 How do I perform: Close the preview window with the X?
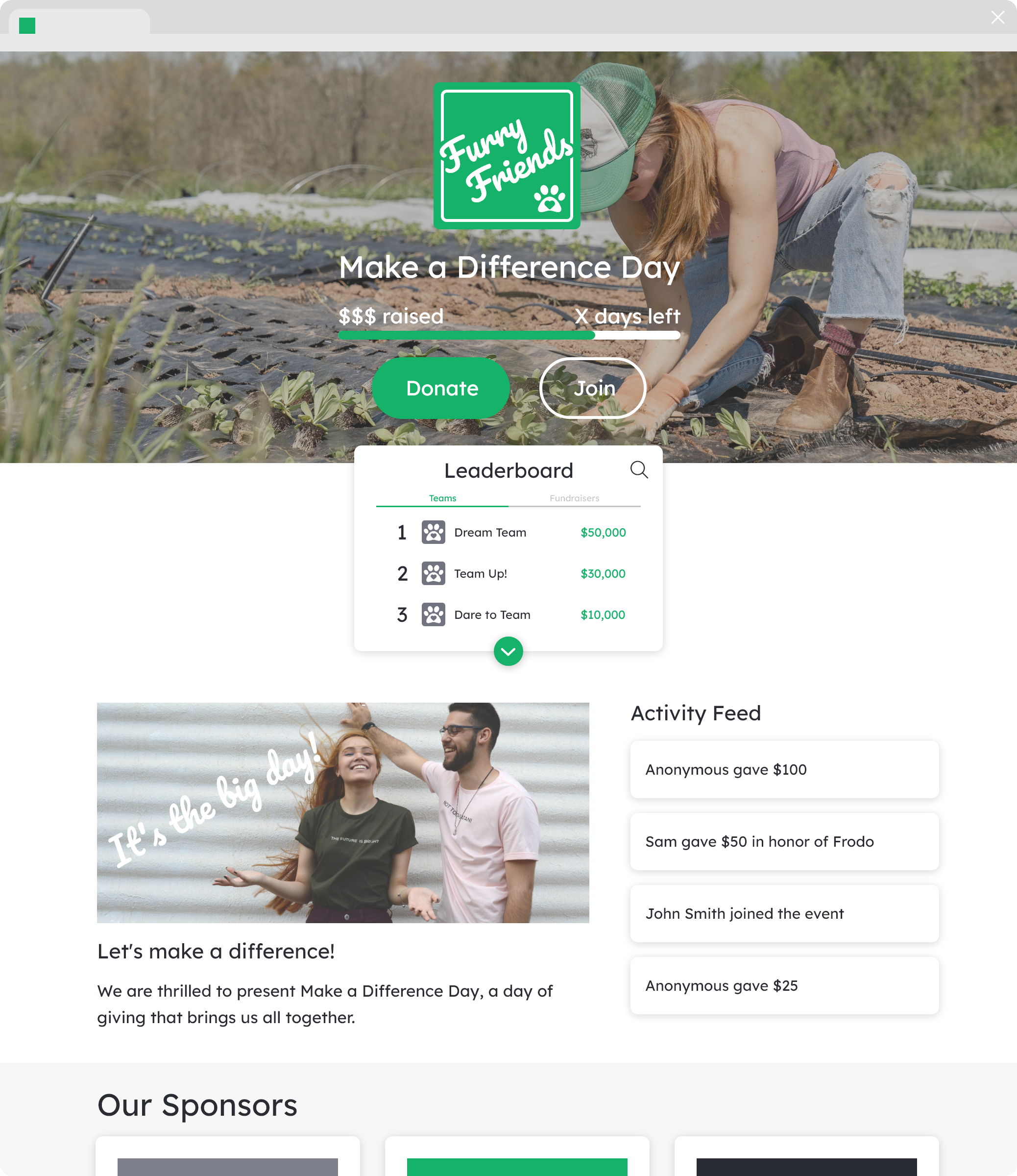point(998,17)
